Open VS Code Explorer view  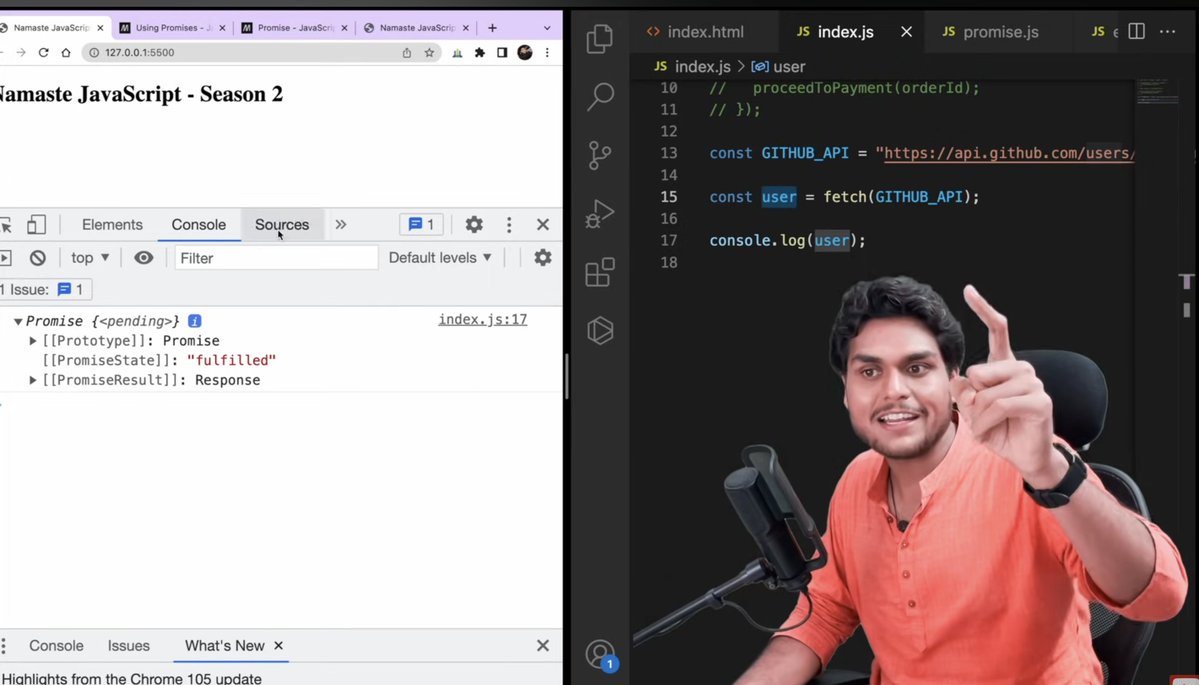point(600,38)
